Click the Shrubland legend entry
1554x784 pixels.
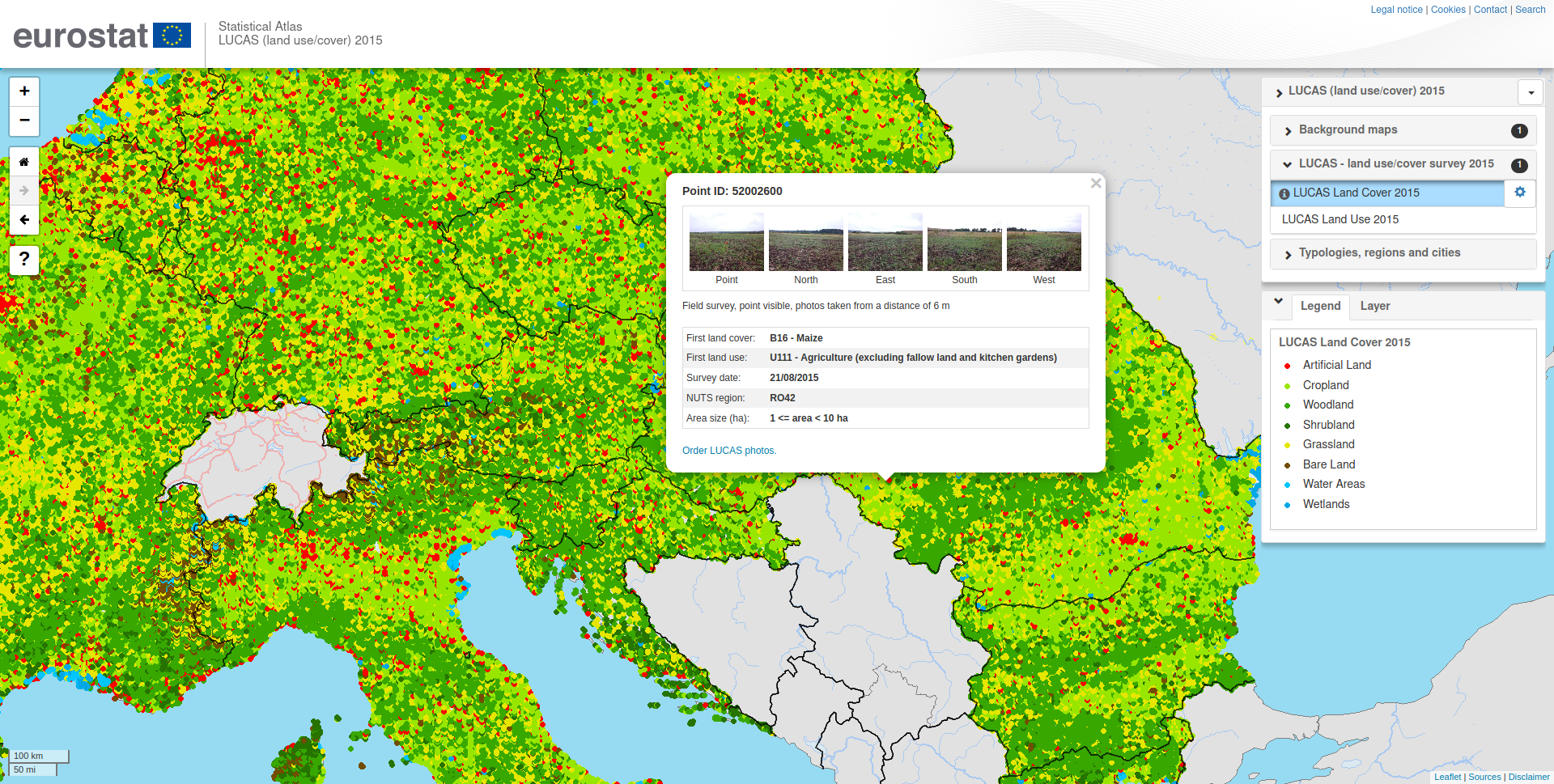coord(1328,425)
